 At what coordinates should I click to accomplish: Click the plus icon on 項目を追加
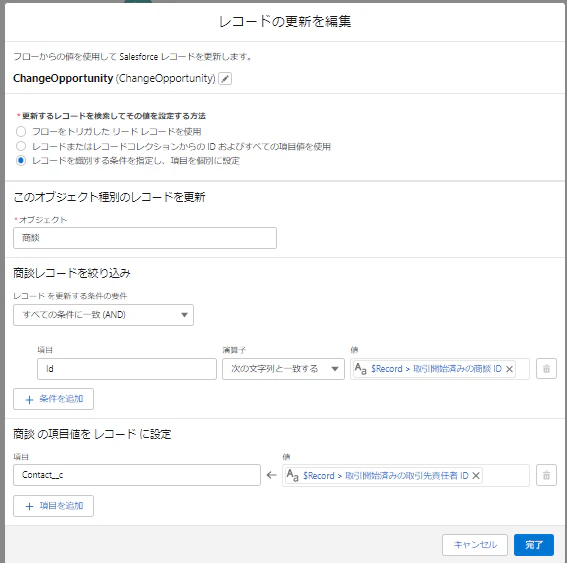pos(29,506)
